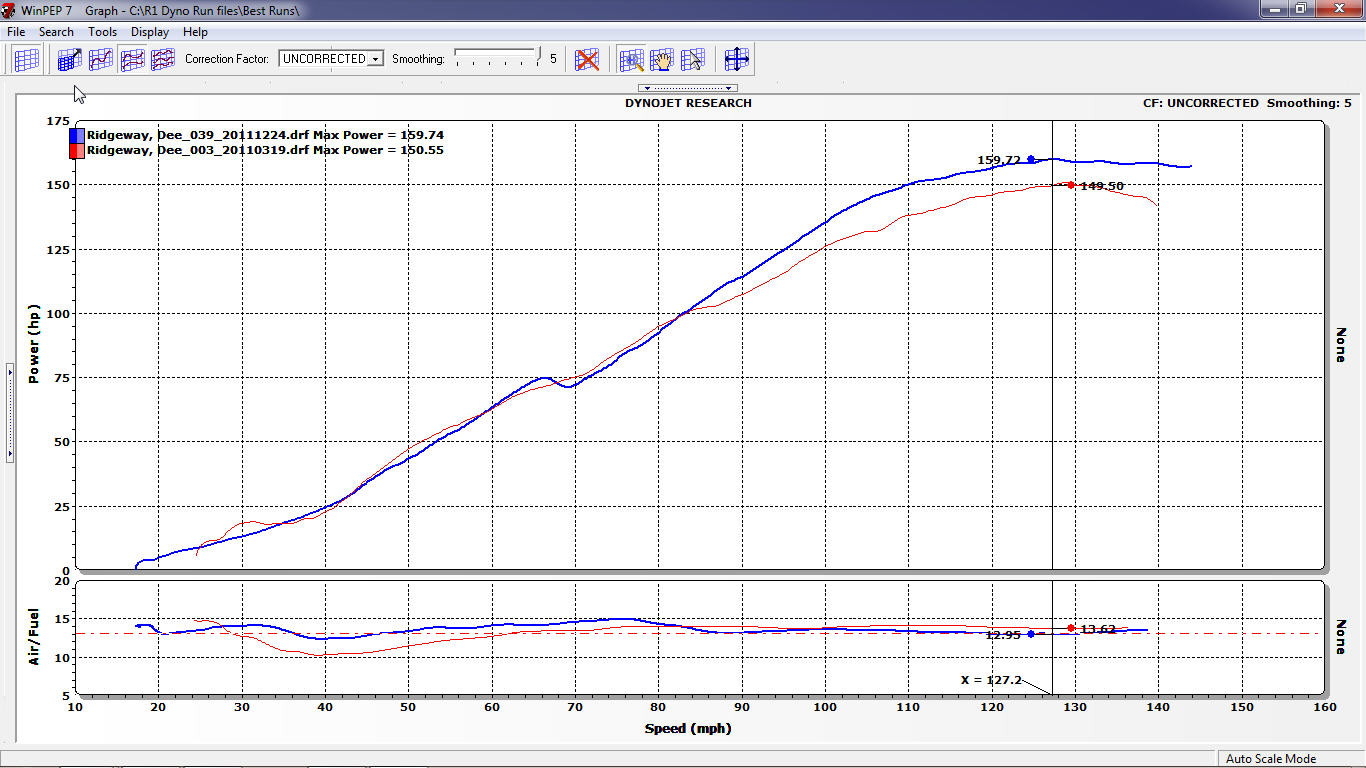
Task: Click the single-curve graph toolbar icon
Action: click(100, 59)
